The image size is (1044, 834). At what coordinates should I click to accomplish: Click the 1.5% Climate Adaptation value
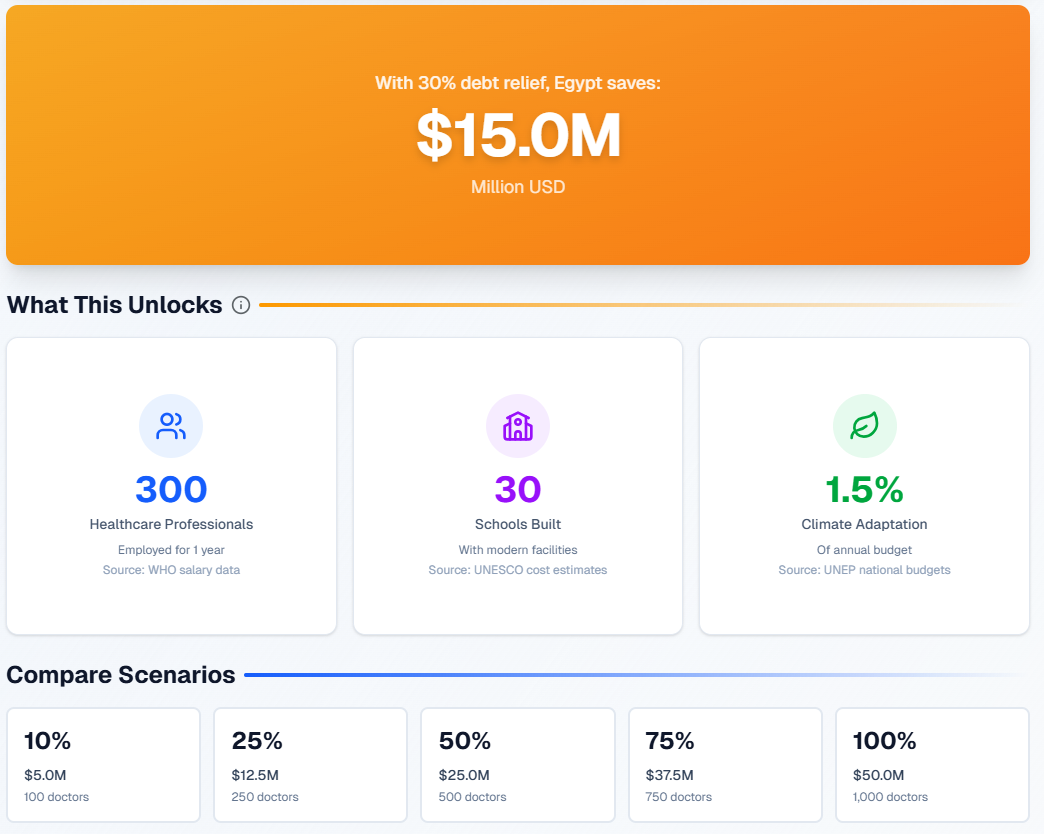coord(864,489)
